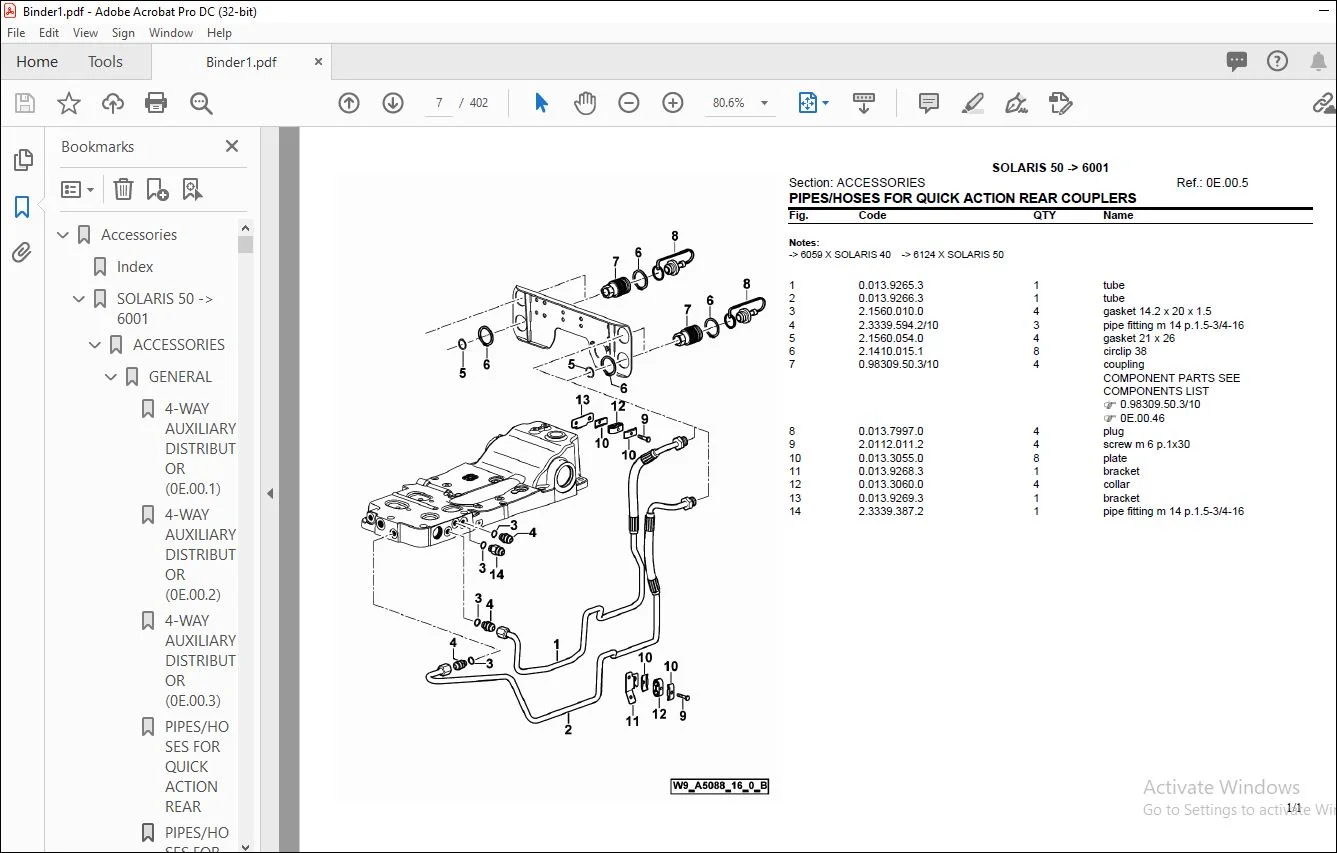Viewport: 1337px width, 853px height.
Task: Go to the previous page with up arrow
Action: (349, 103)
